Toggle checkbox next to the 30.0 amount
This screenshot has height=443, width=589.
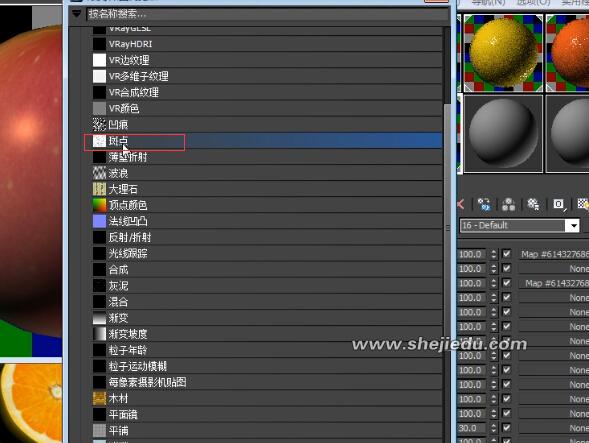(x=506, y=428)
